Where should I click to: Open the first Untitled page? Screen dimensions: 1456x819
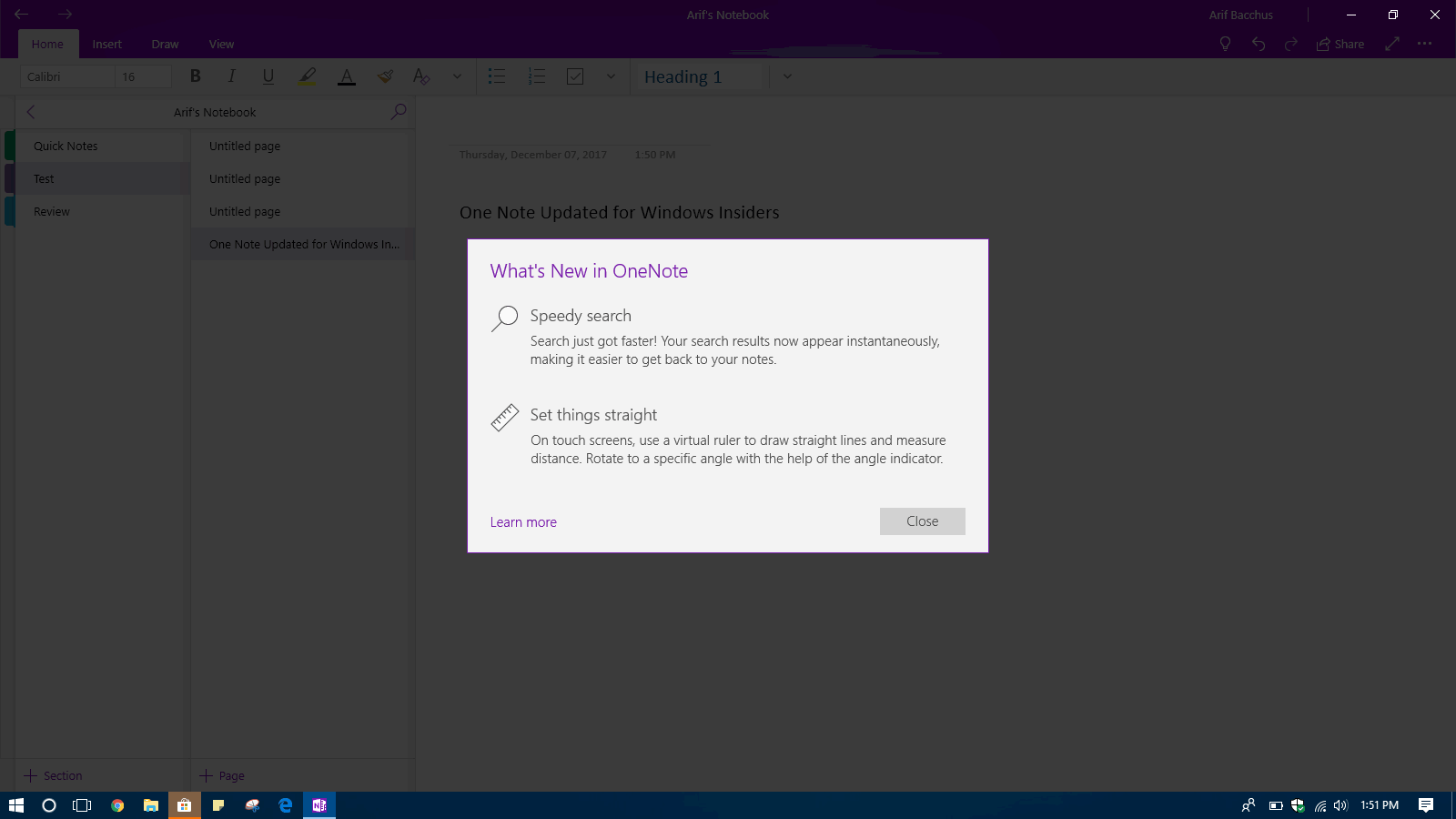coord(303,146)
